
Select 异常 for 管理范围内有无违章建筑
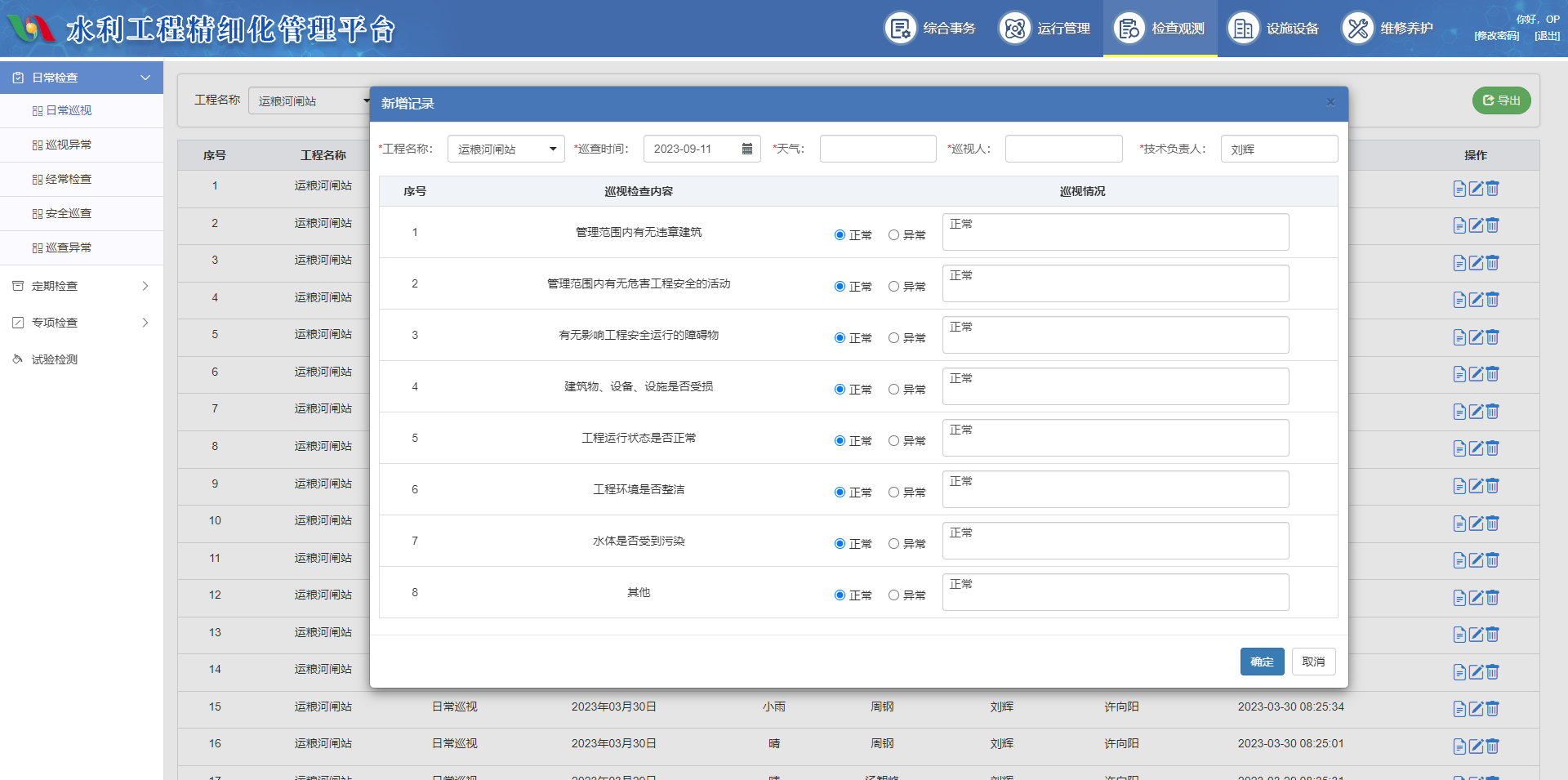pos(893,235)
